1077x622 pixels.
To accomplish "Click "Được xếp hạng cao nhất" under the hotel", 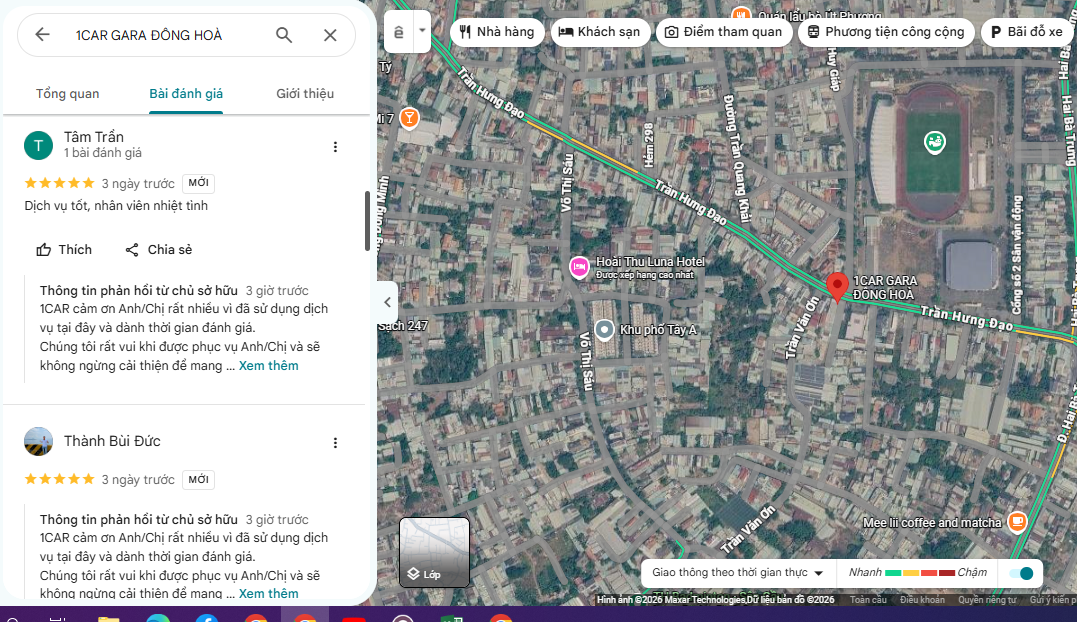I will (x=644, y=275).
